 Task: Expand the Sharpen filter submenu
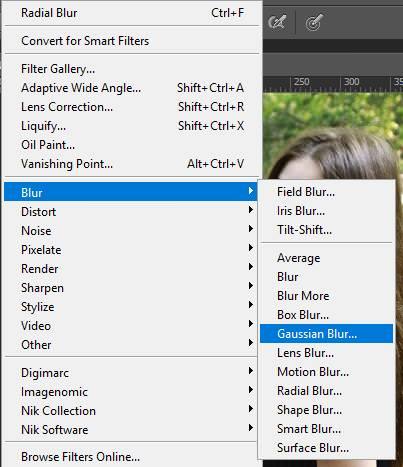pyautogui.click(x=131, y=288)
